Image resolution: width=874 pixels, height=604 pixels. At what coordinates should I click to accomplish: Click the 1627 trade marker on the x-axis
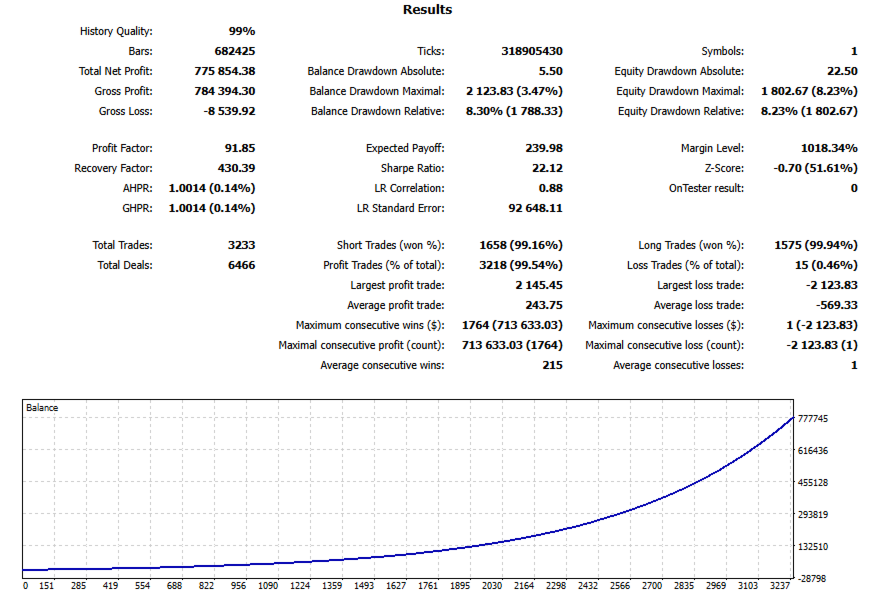396,585
